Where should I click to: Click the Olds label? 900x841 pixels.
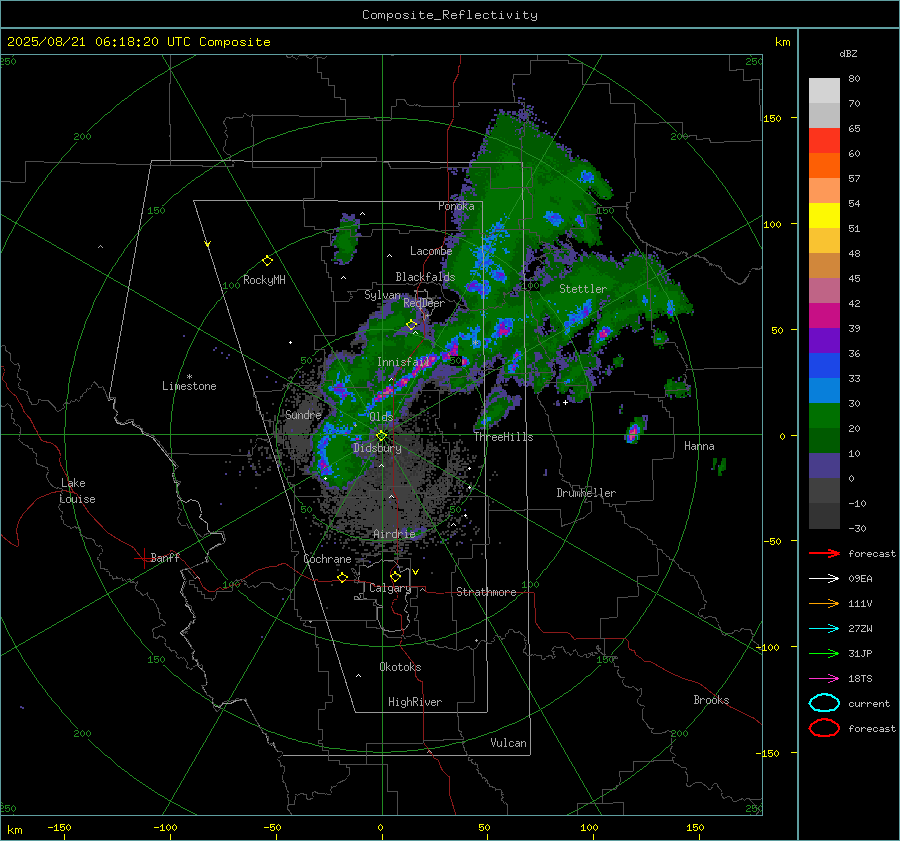click(x=381, y=417)
